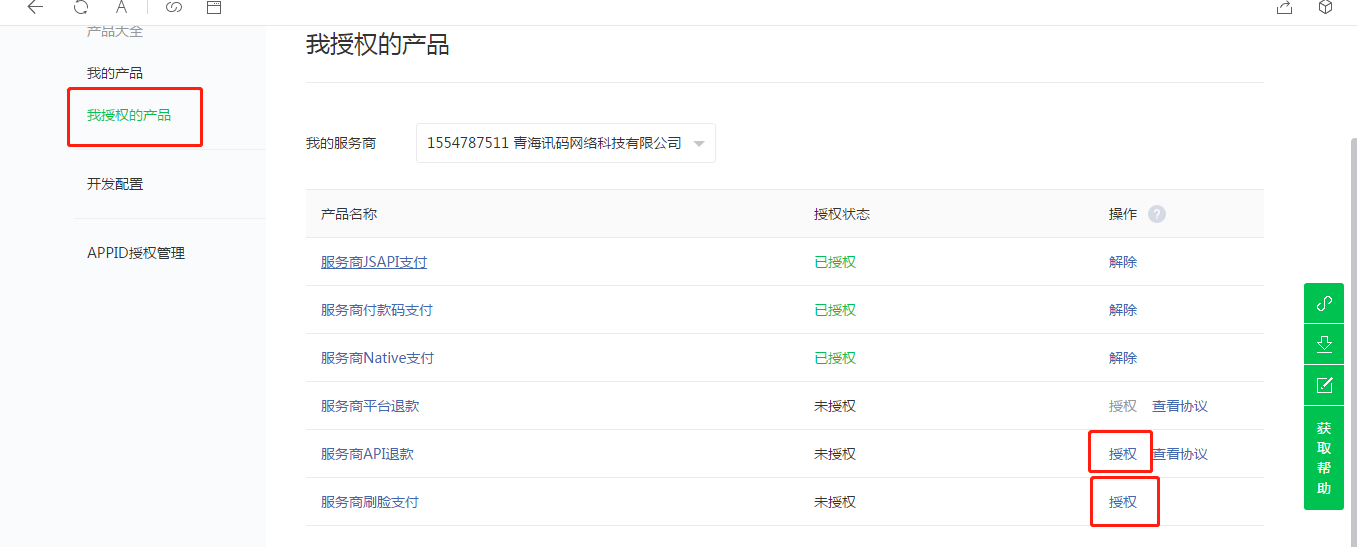The image size is (1357, 547).
Task: Select 我授权的产品 in sidebar
Action: 129,115
